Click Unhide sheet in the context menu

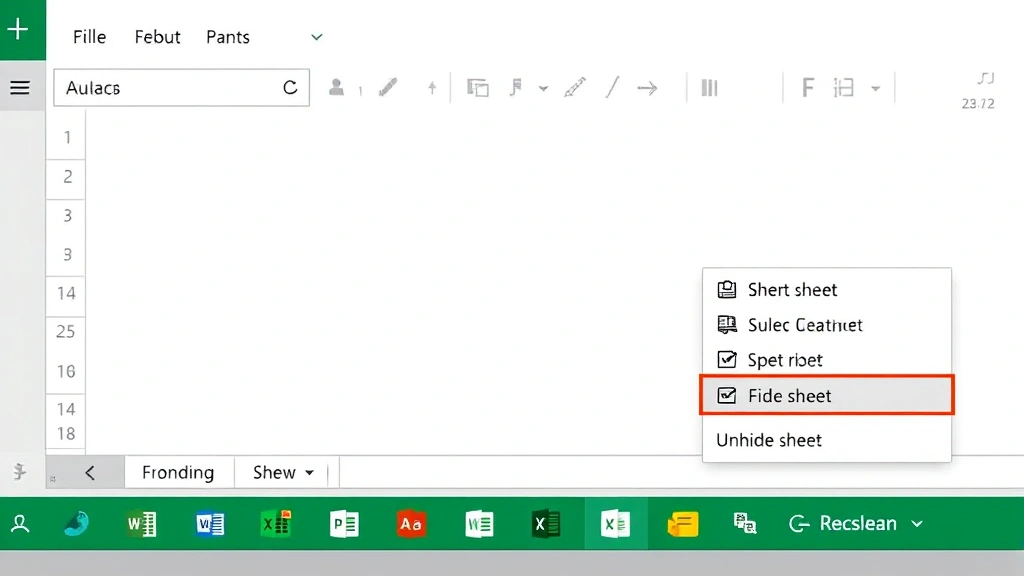tap(769, 440)
